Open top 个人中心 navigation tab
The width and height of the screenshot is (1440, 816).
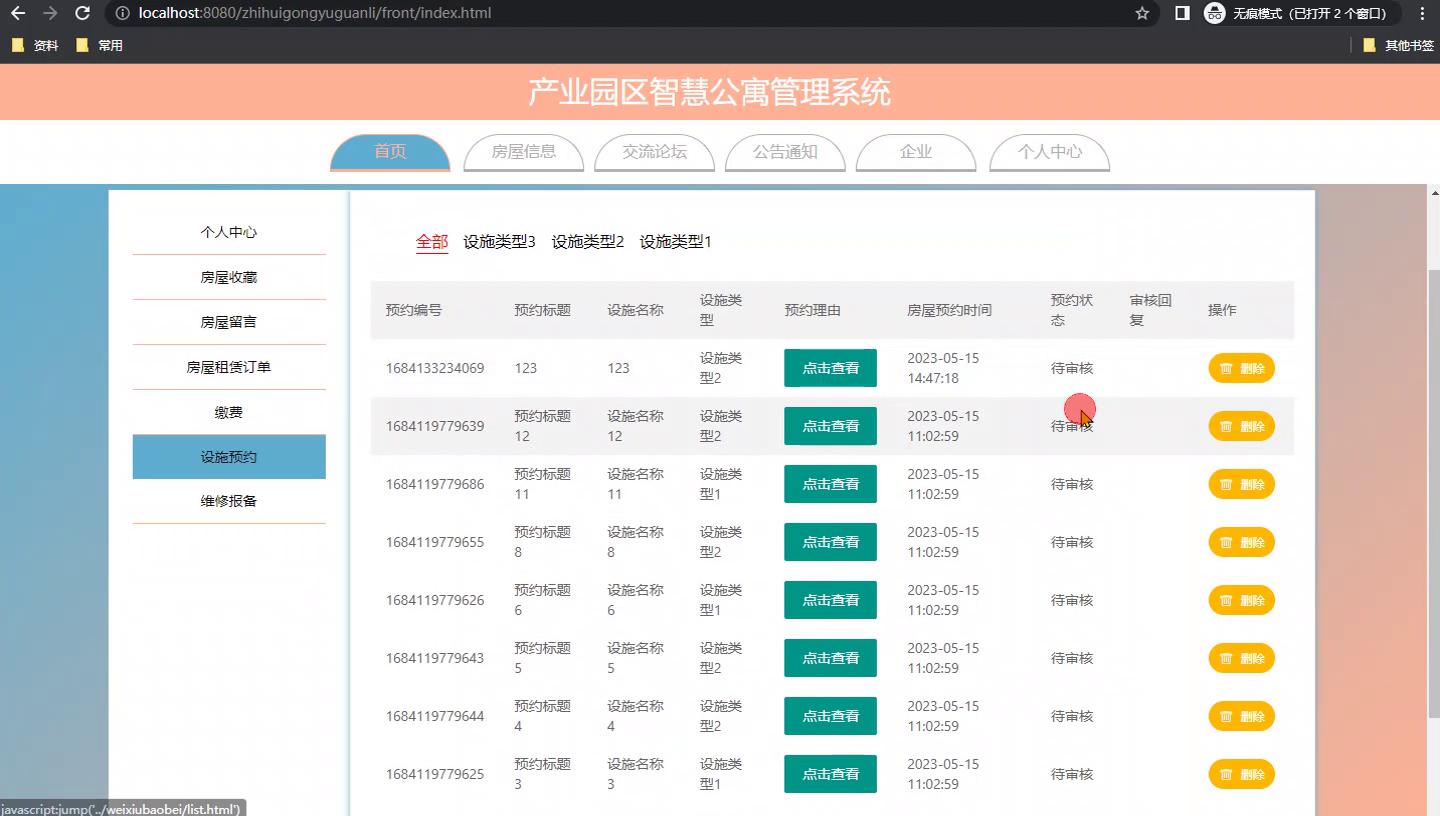(x=1050, y=152)
